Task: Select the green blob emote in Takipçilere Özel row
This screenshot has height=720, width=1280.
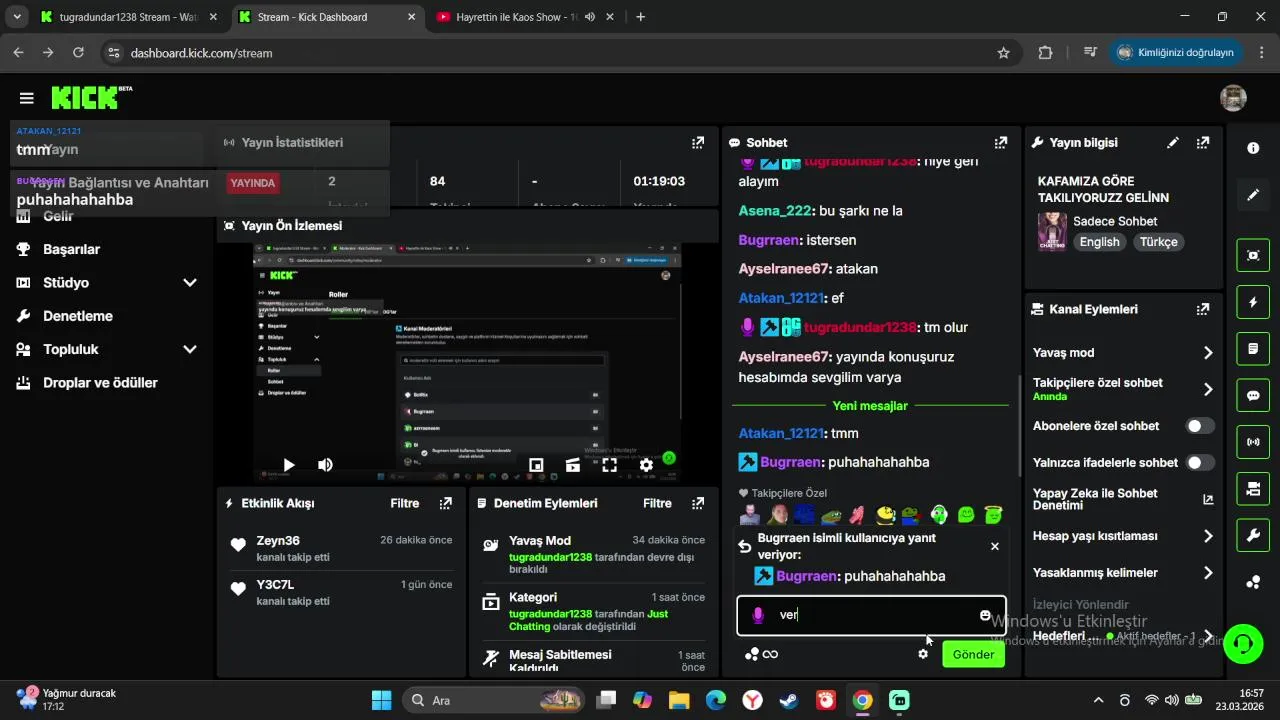Action: click(x=966, y=515)
